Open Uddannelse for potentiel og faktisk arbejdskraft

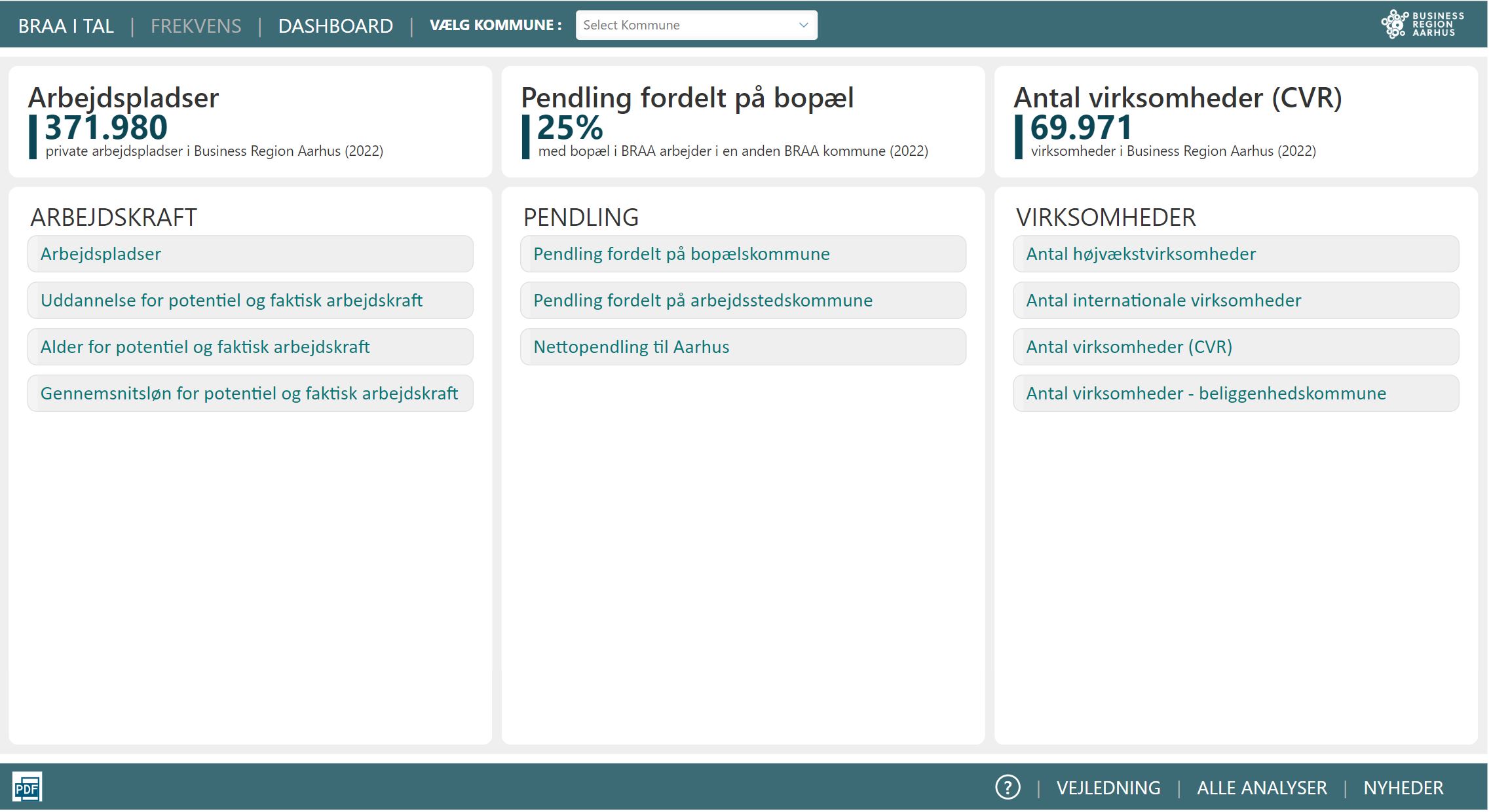click(x=250, y=301)
